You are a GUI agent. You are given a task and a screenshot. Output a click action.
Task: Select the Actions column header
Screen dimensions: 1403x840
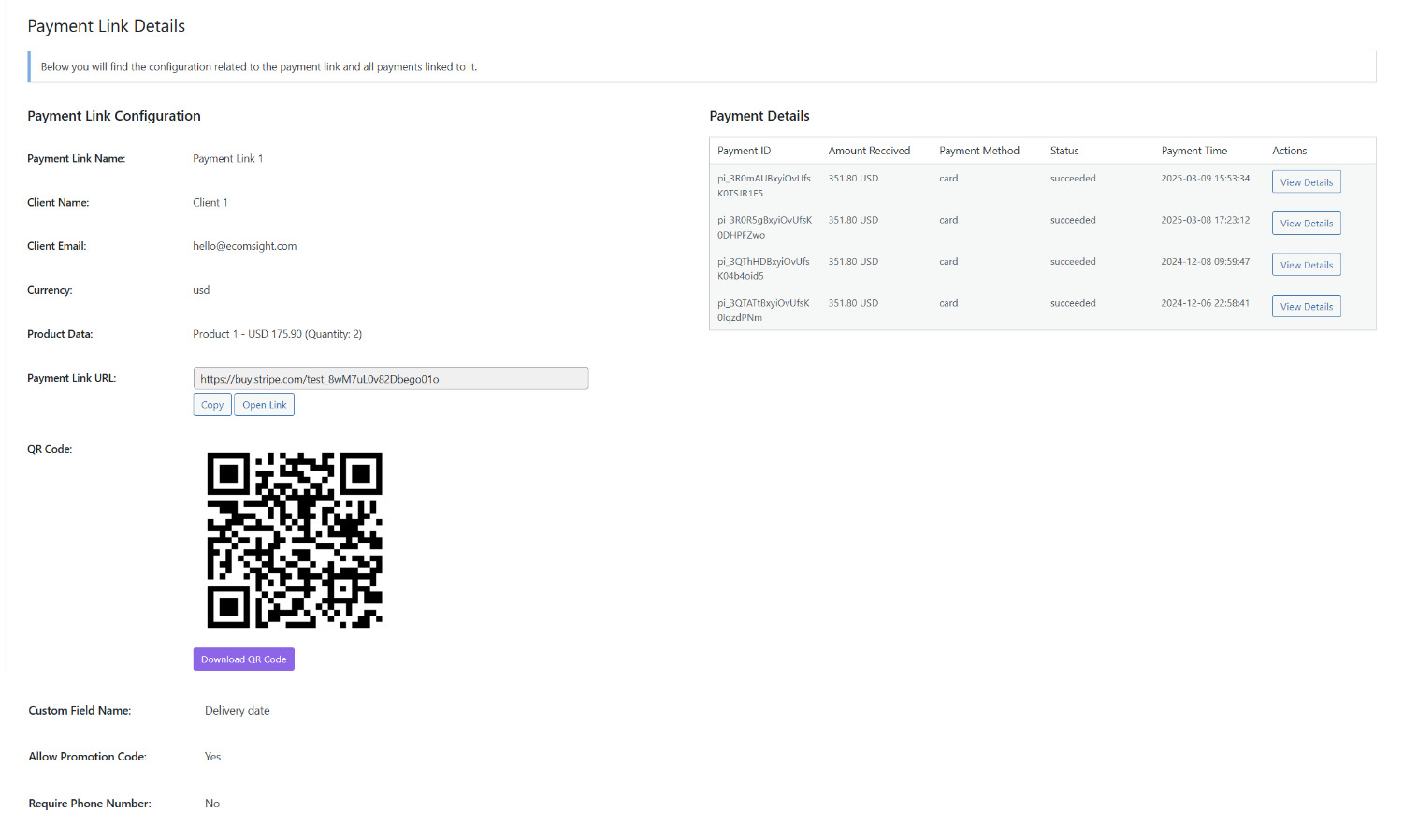coord(1290,151)
